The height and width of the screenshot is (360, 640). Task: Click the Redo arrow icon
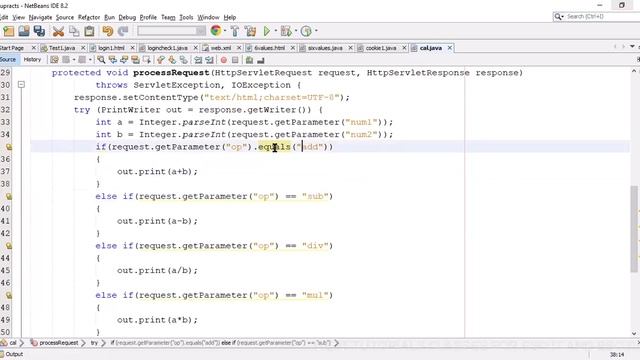pos(123,31)
